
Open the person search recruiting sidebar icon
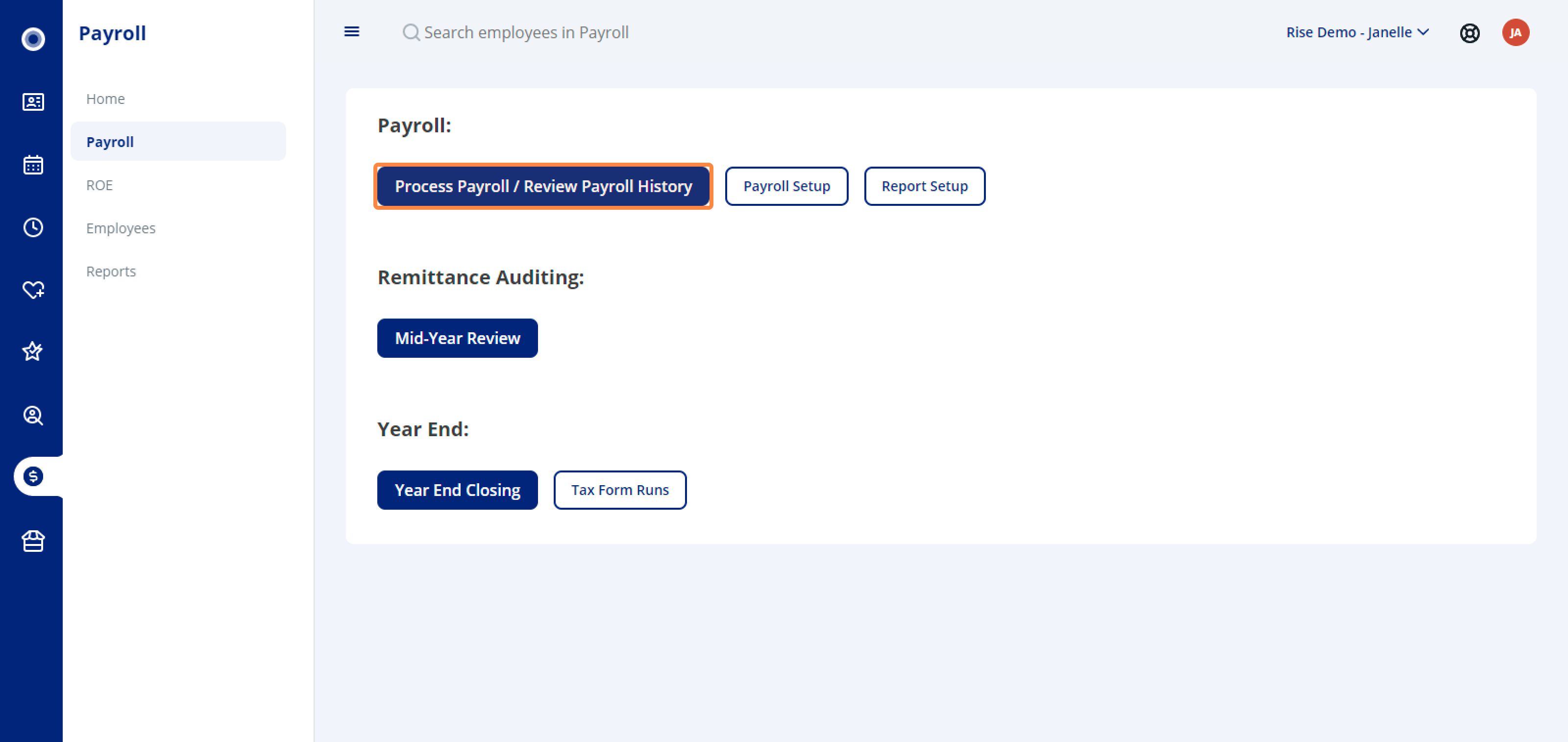33,415
